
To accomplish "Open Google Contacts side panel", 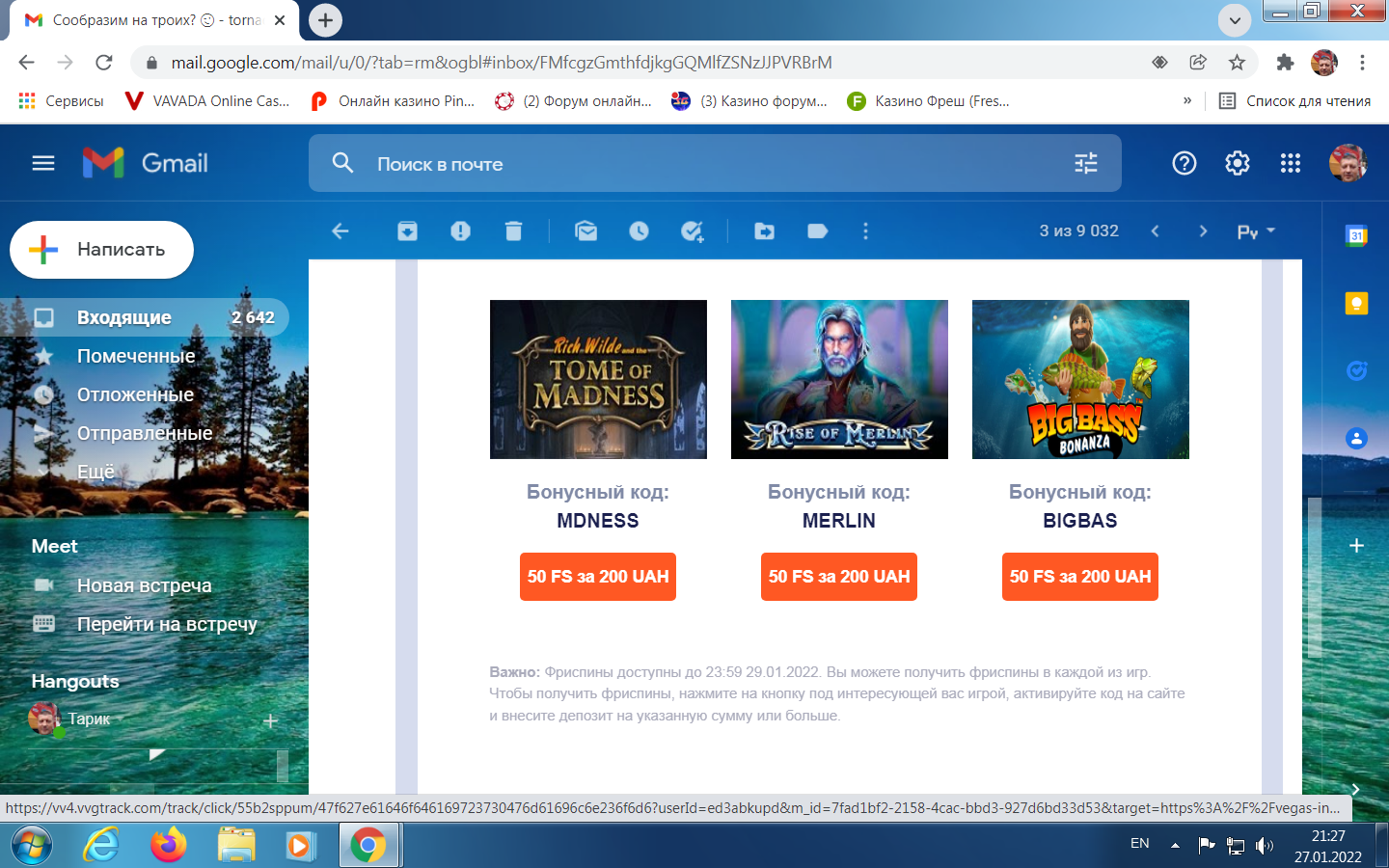I will tap(1356, 439).
